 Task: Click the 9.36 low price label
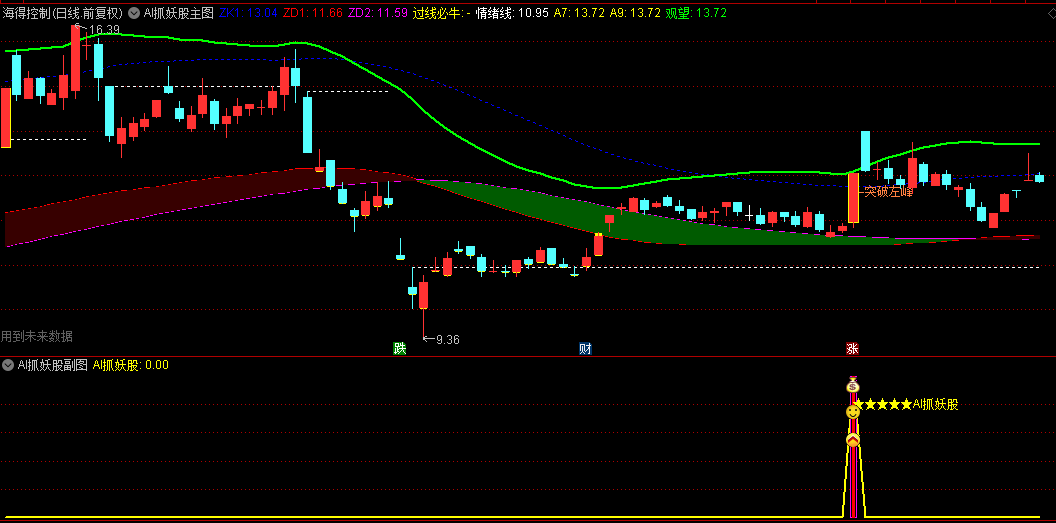click(448, 340)
